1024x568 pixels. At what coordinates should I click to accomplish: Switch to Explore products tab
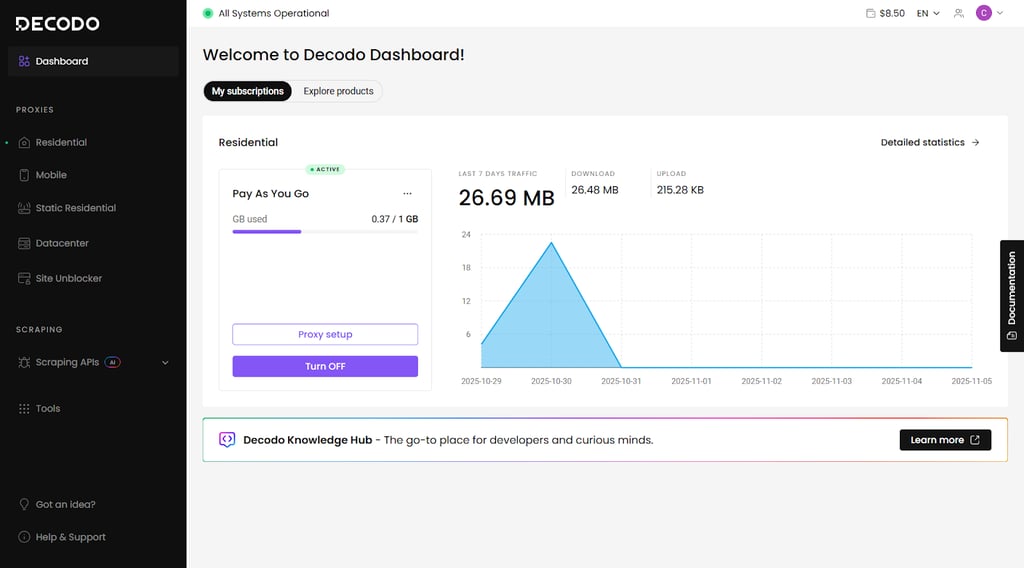[338, 91]
